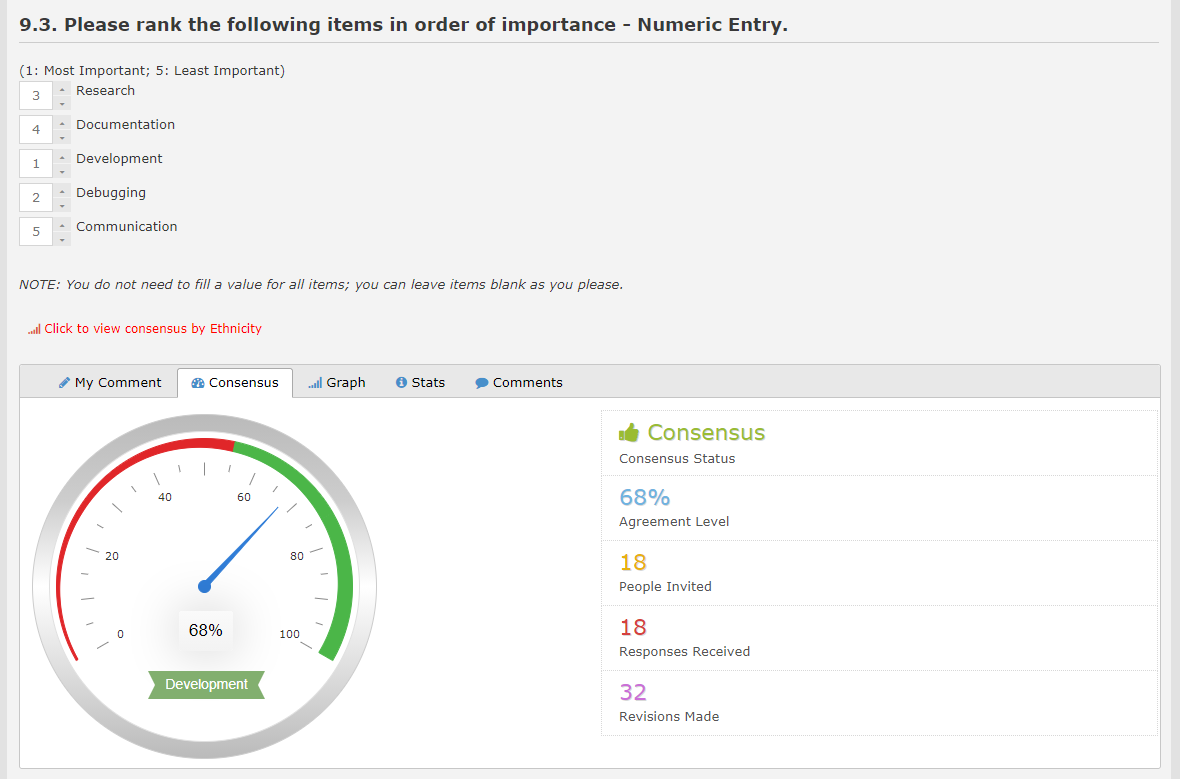Click the blue gauge needle center hub

pyautogui.click(x=205, y=586)
